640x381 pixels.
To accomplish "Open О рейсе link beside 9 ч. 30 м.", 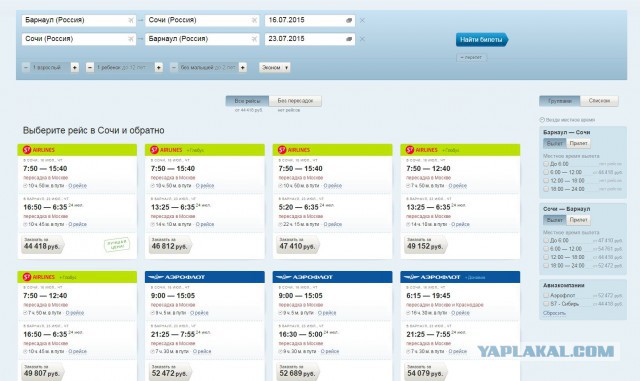I will point(330,351).
